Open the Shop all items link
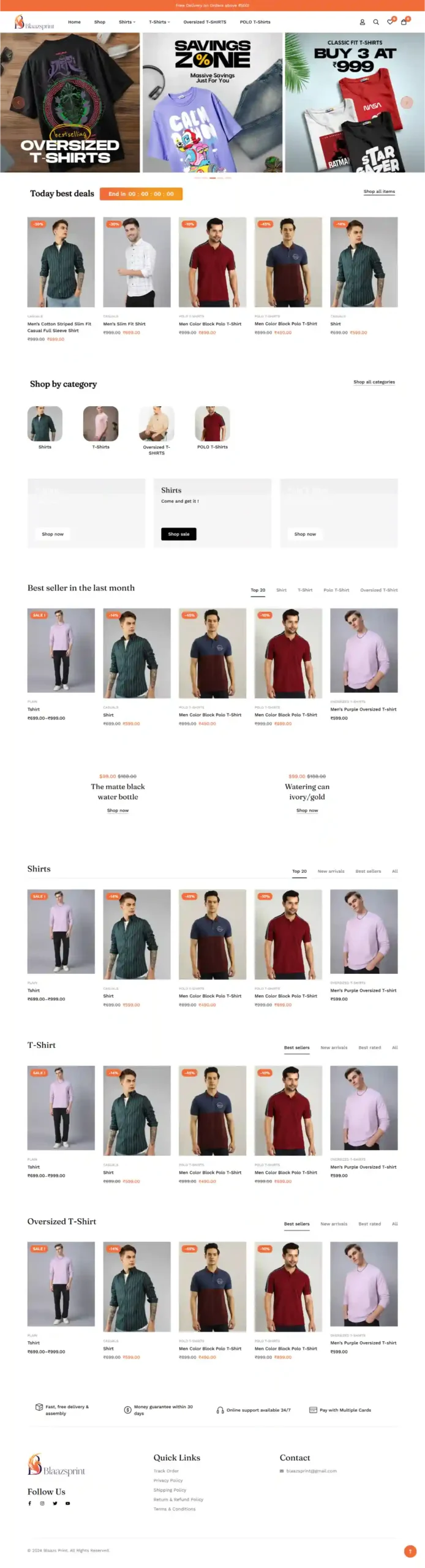 coord(379,192)
